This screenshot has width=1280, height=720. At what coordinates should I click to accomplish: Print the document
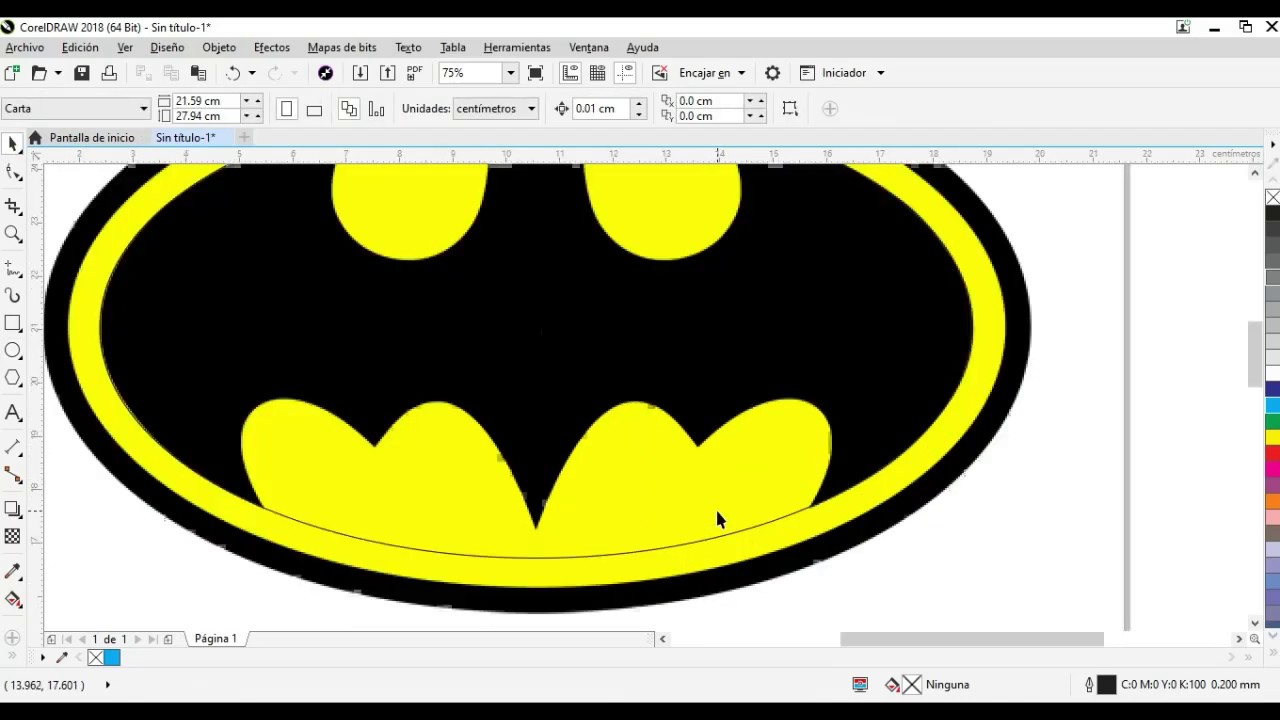[109, 73]
